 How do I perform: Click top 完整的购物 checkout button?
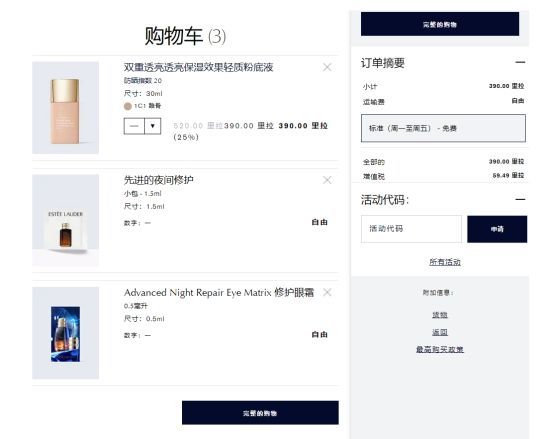coord(440,24)
